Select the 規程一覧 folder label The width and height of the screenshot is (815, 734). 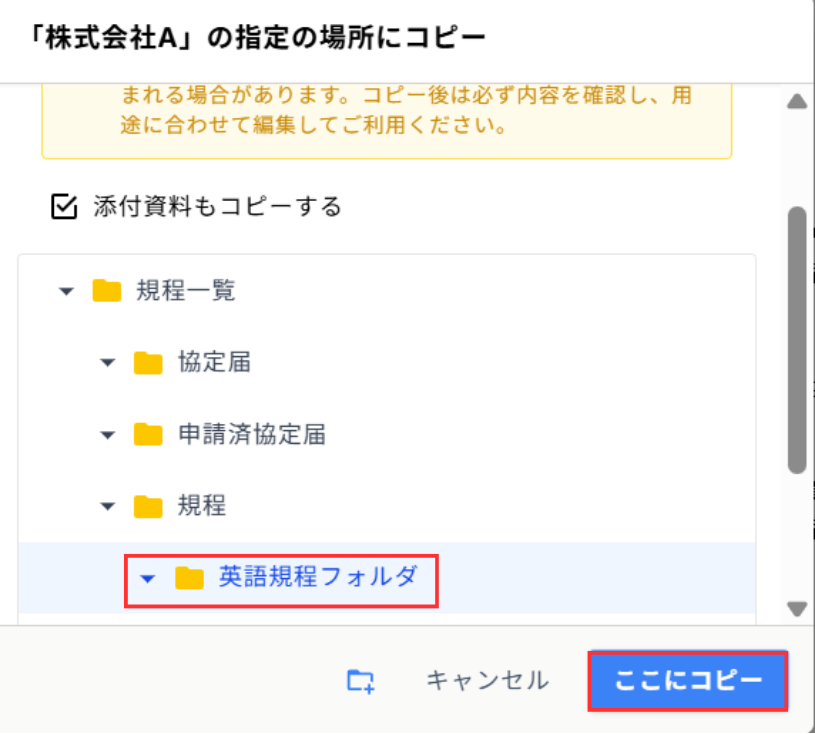[x=185, y=291]
